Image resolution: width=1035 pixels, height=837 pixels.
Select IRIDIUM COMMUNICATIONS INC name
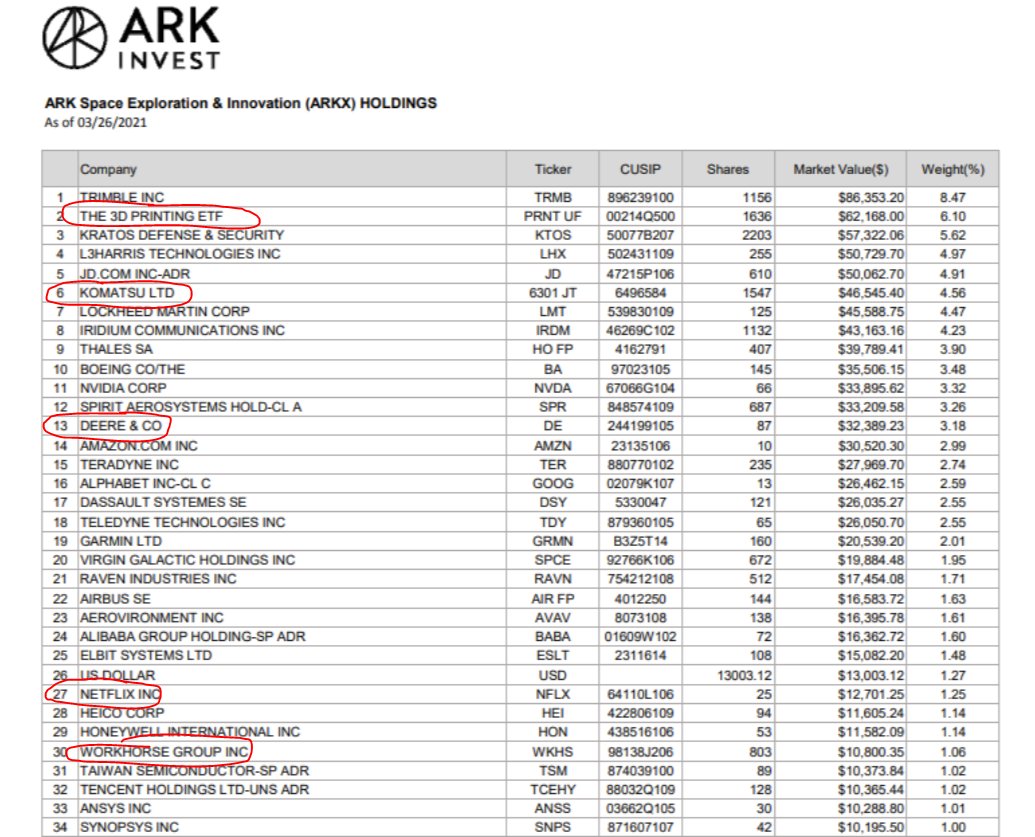click(x=182, y=330)
